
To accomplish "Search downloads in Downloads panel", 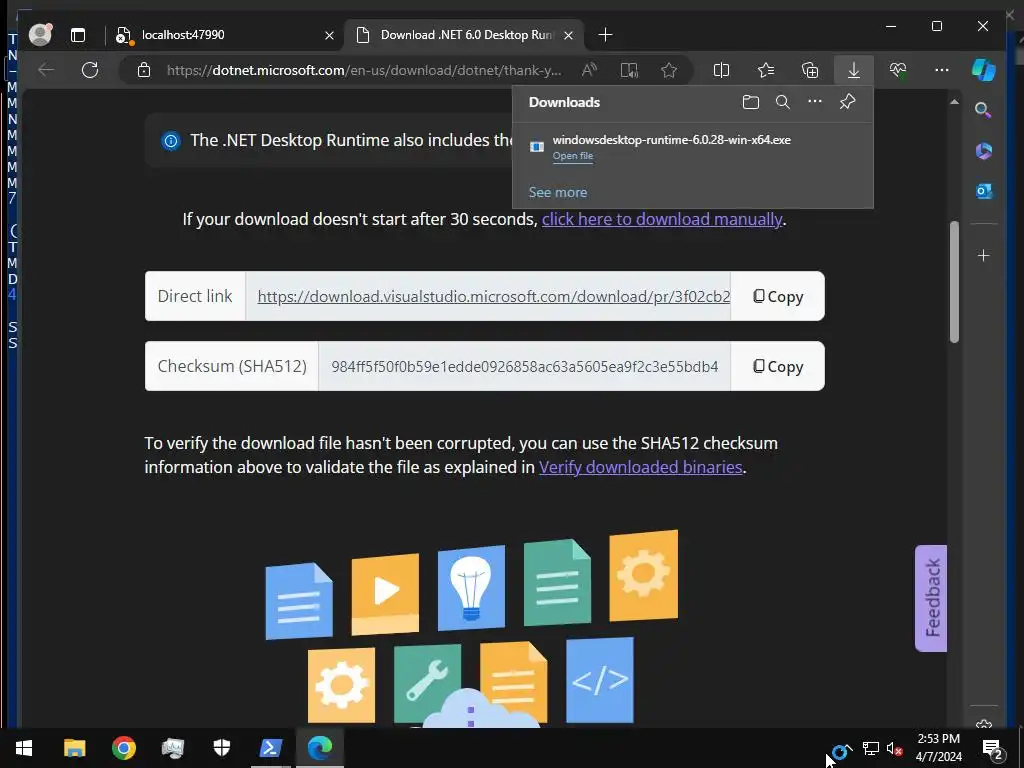I will click(x=782, y=102).
